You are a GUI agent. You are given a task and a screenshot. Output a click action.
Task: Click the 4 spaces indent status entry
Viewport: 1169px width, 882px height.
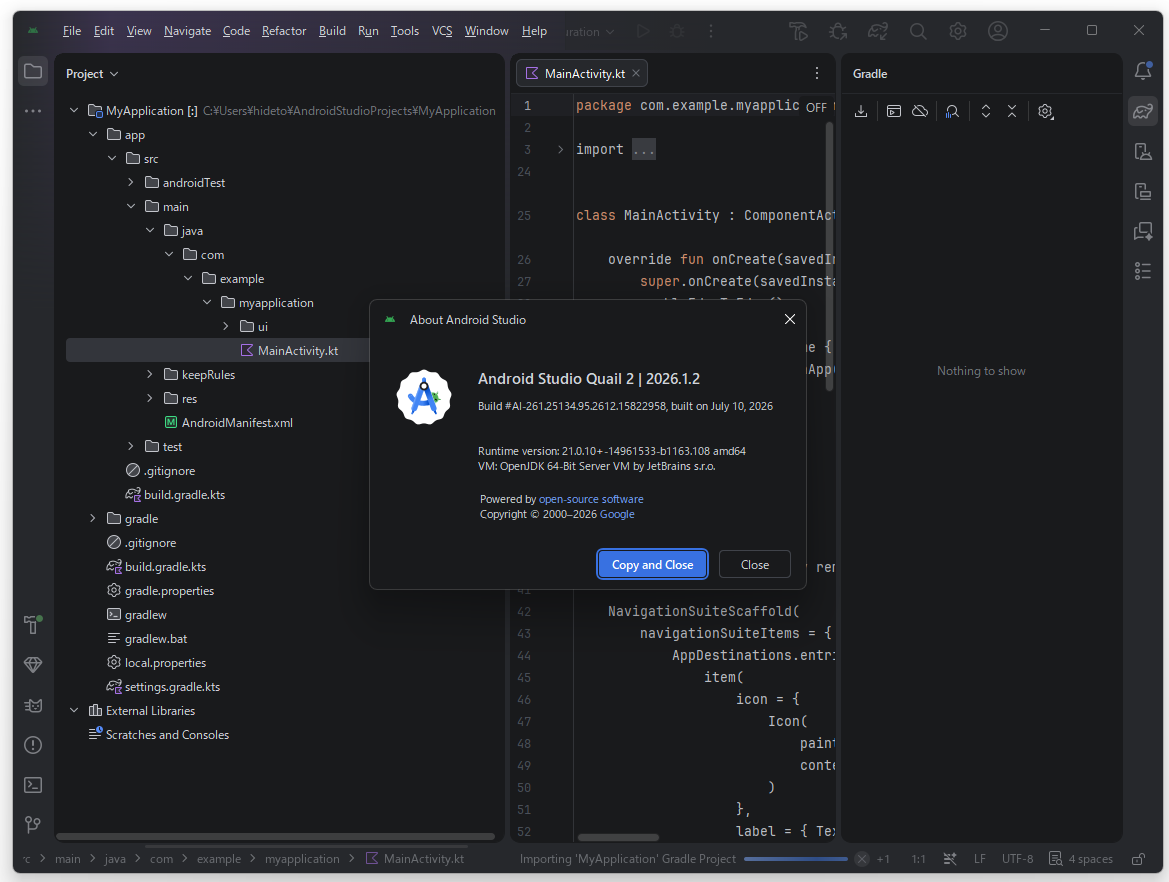[1080, 859]
